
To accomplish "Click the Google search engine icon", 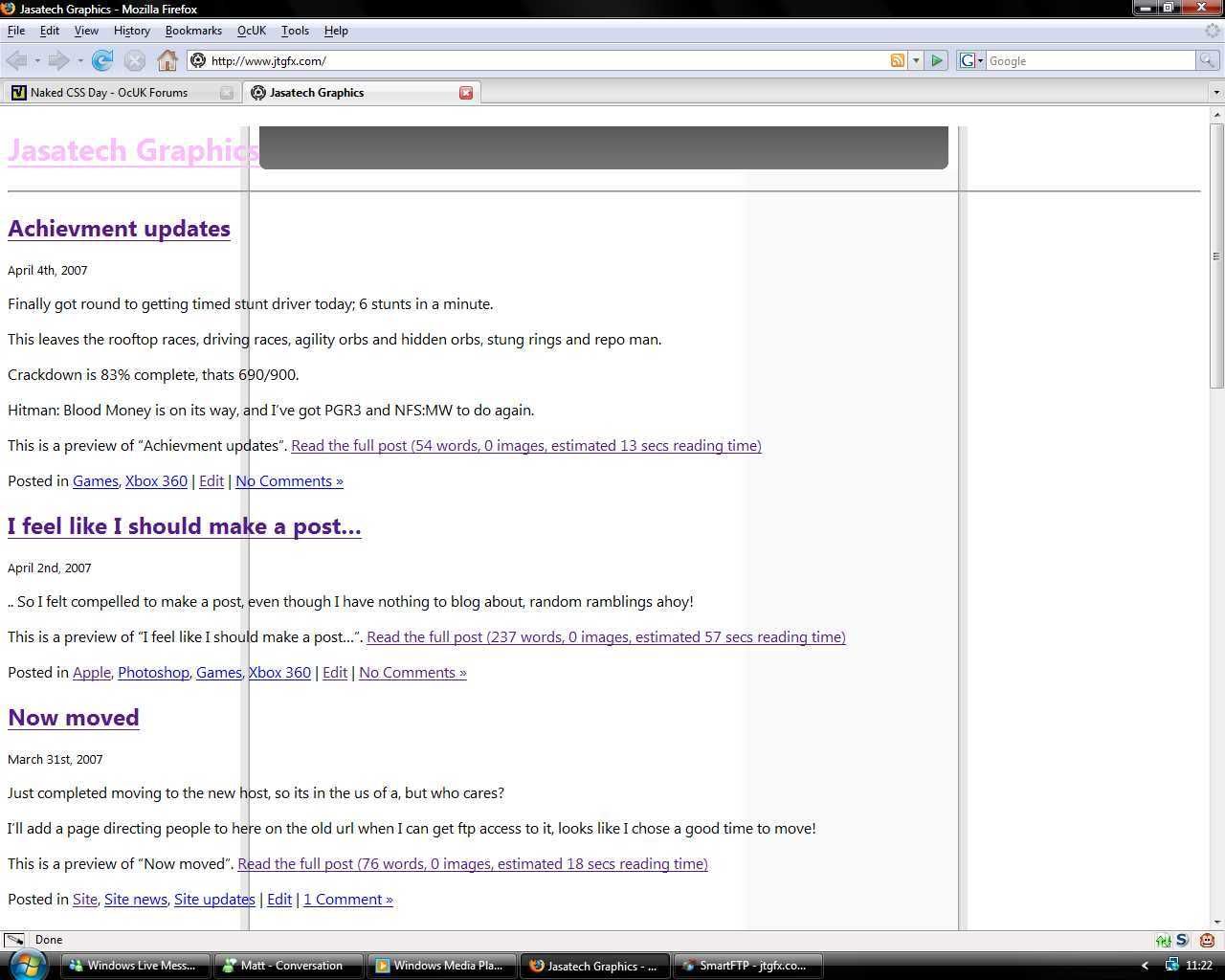I will (967, 60).
